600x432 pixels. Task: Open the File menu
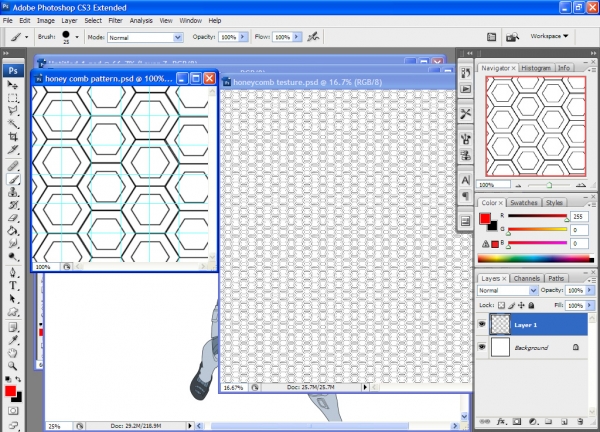[x=8, y=21]
